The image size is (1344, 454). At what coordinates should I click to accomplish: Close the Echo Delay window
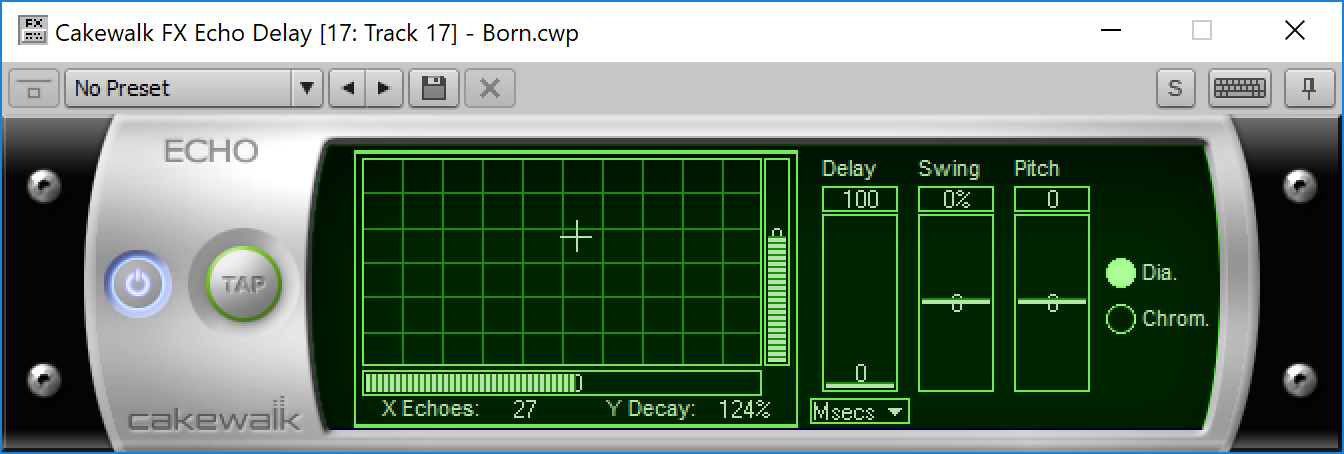(x=1295, y=31)
